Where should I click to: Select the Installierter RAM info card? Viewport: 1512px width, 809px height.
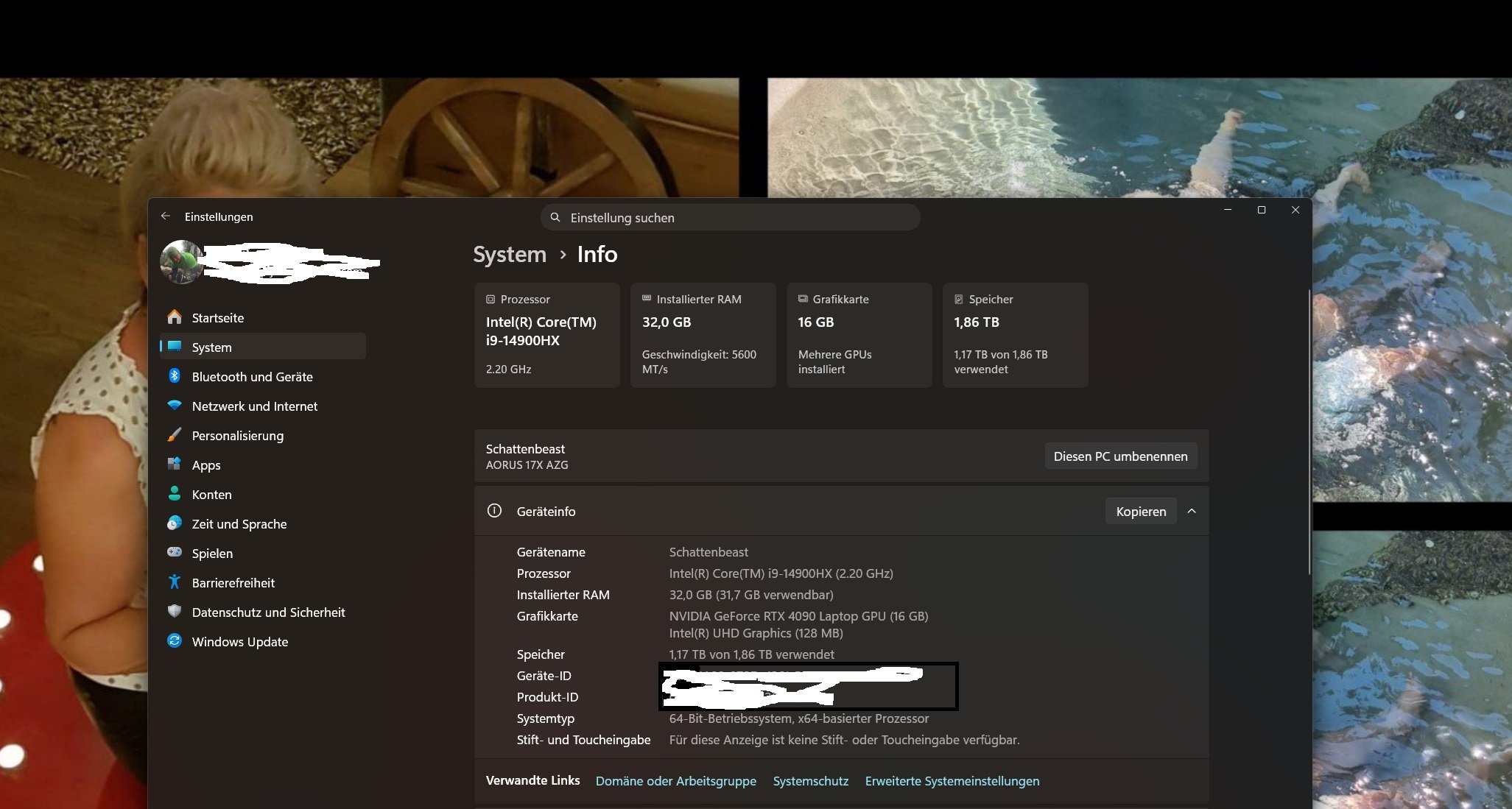point(703,335)
